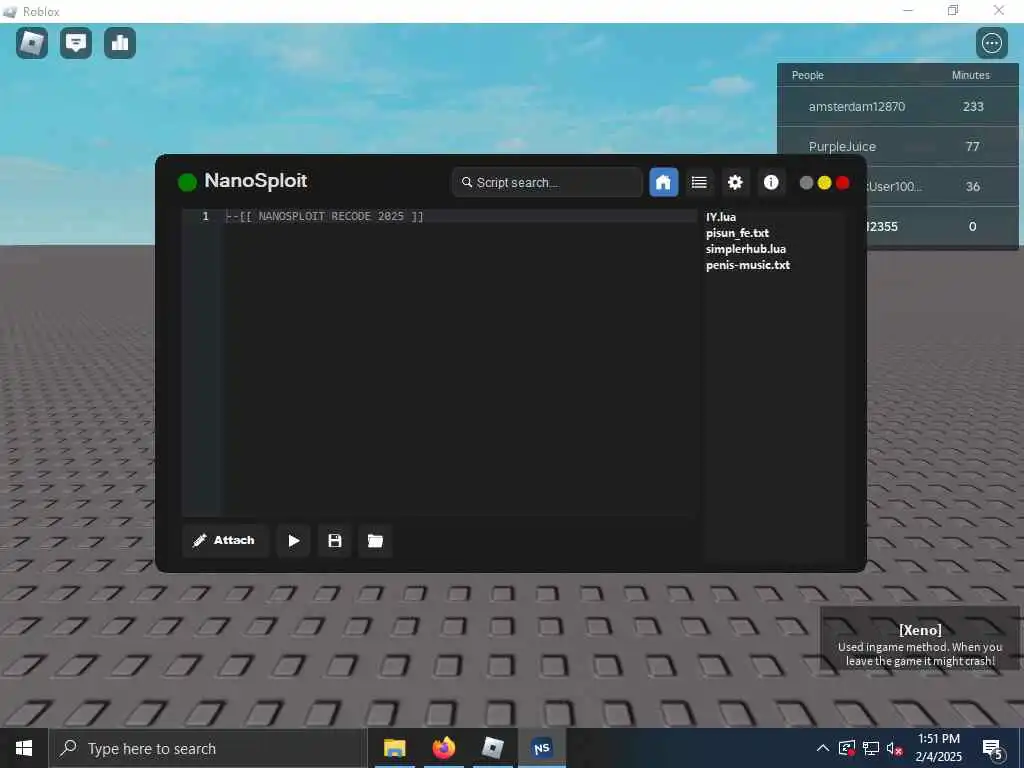The height and width of the screenshot is (768, 1024).
Task: Click the gray window control dot
Action: coord(807,183)
